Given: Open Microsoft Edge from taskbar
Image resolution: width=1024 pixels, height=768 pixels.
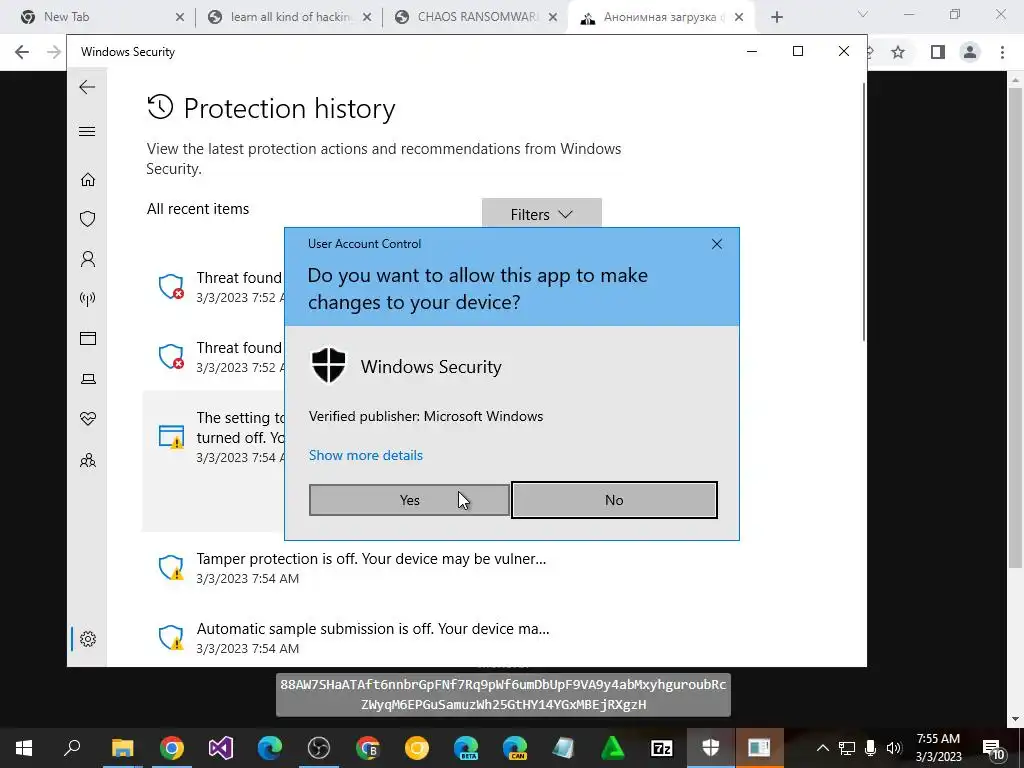Looking at the screenshot, I should coord(270,748).
